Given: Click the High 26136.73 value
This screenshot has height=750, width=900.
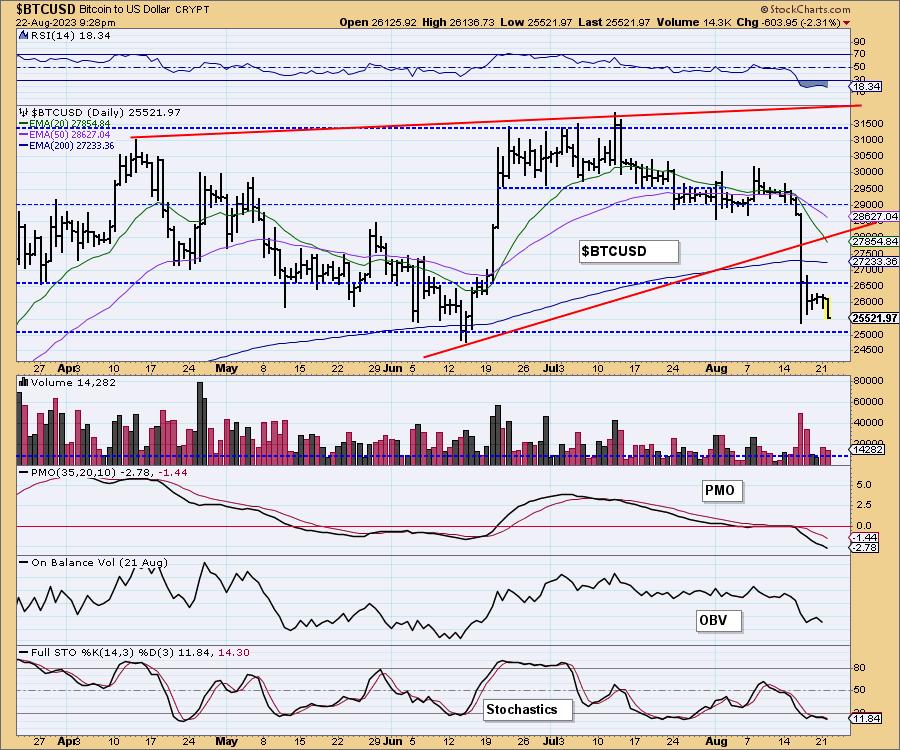Looking at the screenshot, I should click(x=458, y=22).
